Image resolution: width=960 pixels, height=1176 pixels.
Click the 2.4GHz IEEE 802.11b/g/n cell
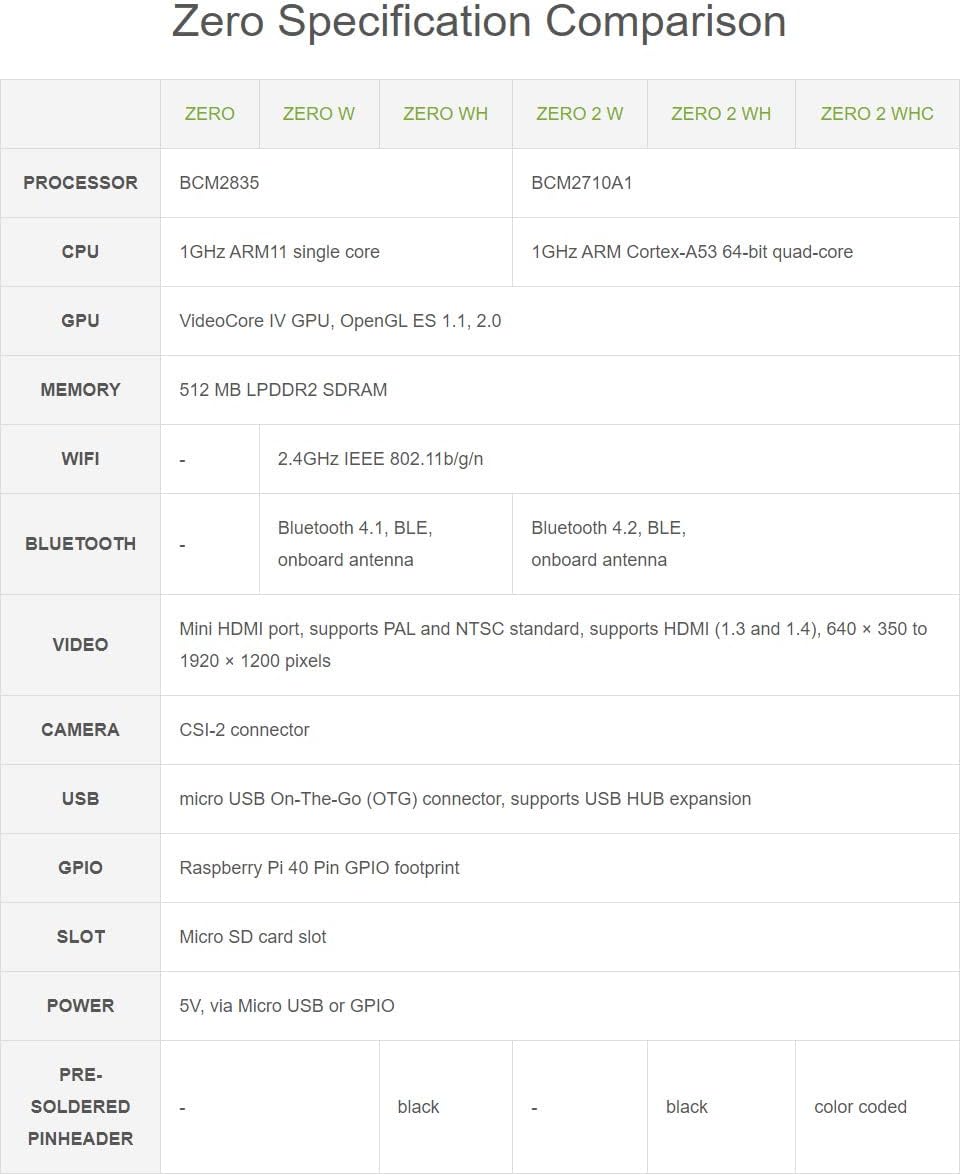[x=380, y=459]
